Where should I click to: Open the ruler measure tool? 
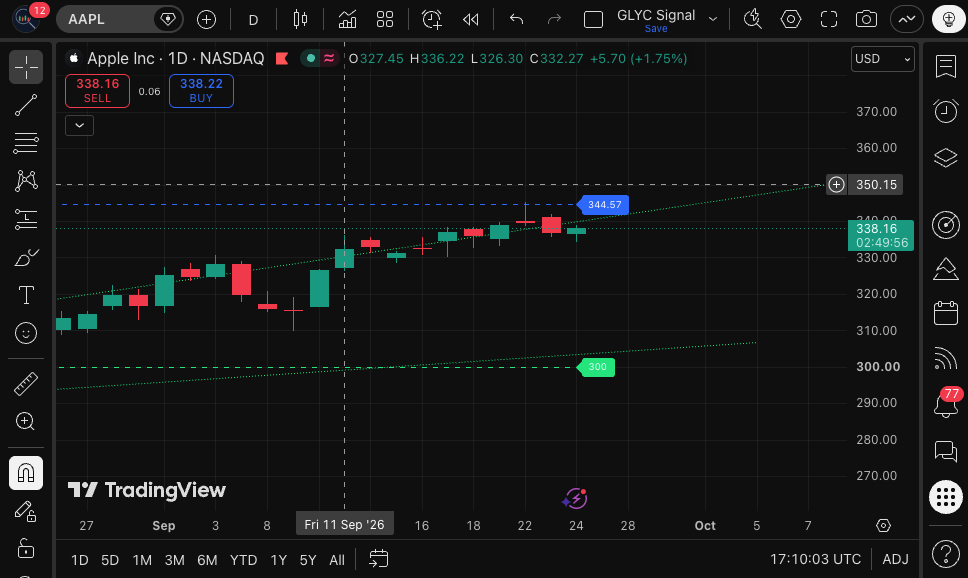(x=26, y=384)
